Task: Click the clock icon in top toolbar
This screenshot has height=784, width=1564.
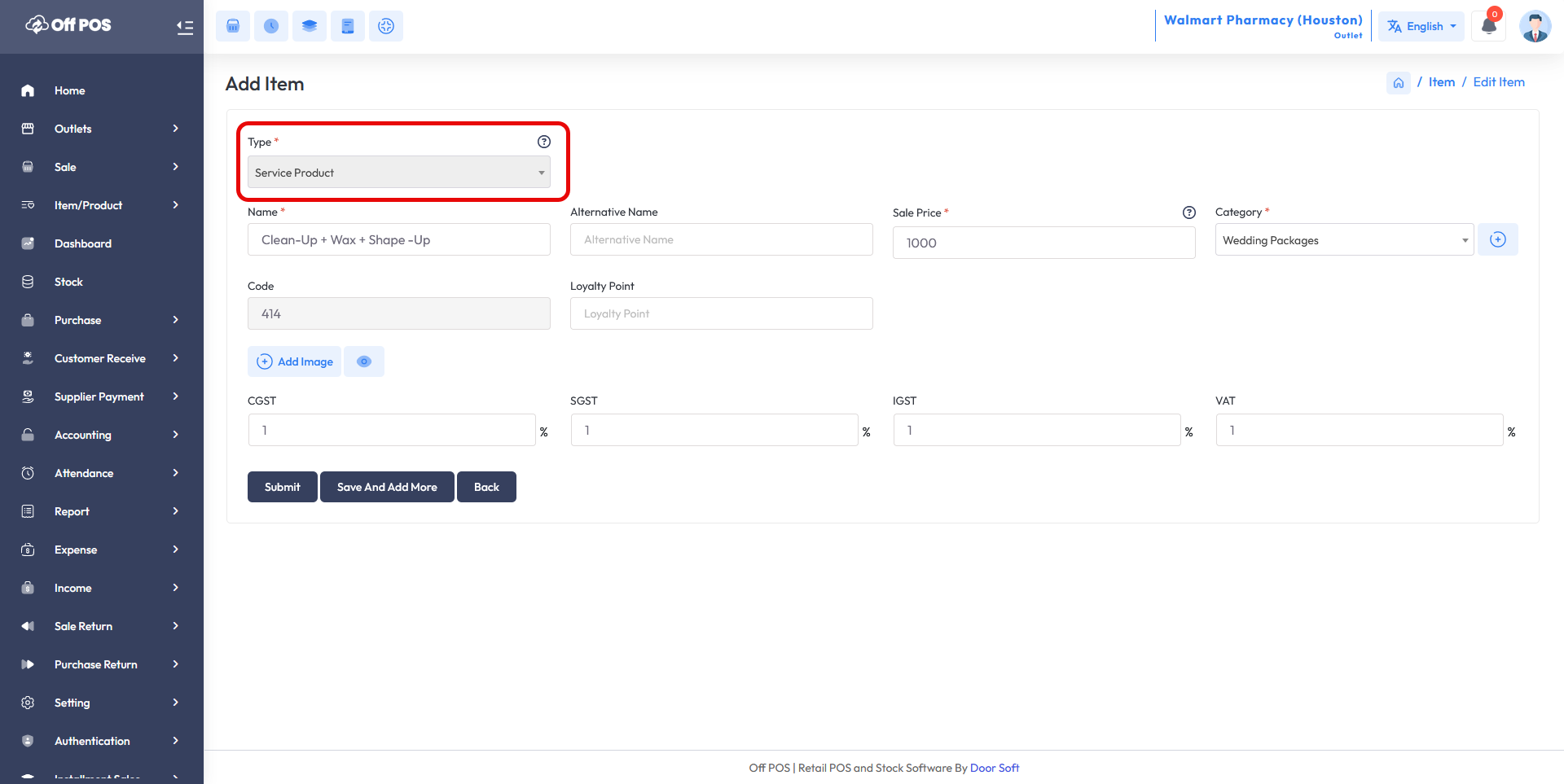Action: [271, 26]
